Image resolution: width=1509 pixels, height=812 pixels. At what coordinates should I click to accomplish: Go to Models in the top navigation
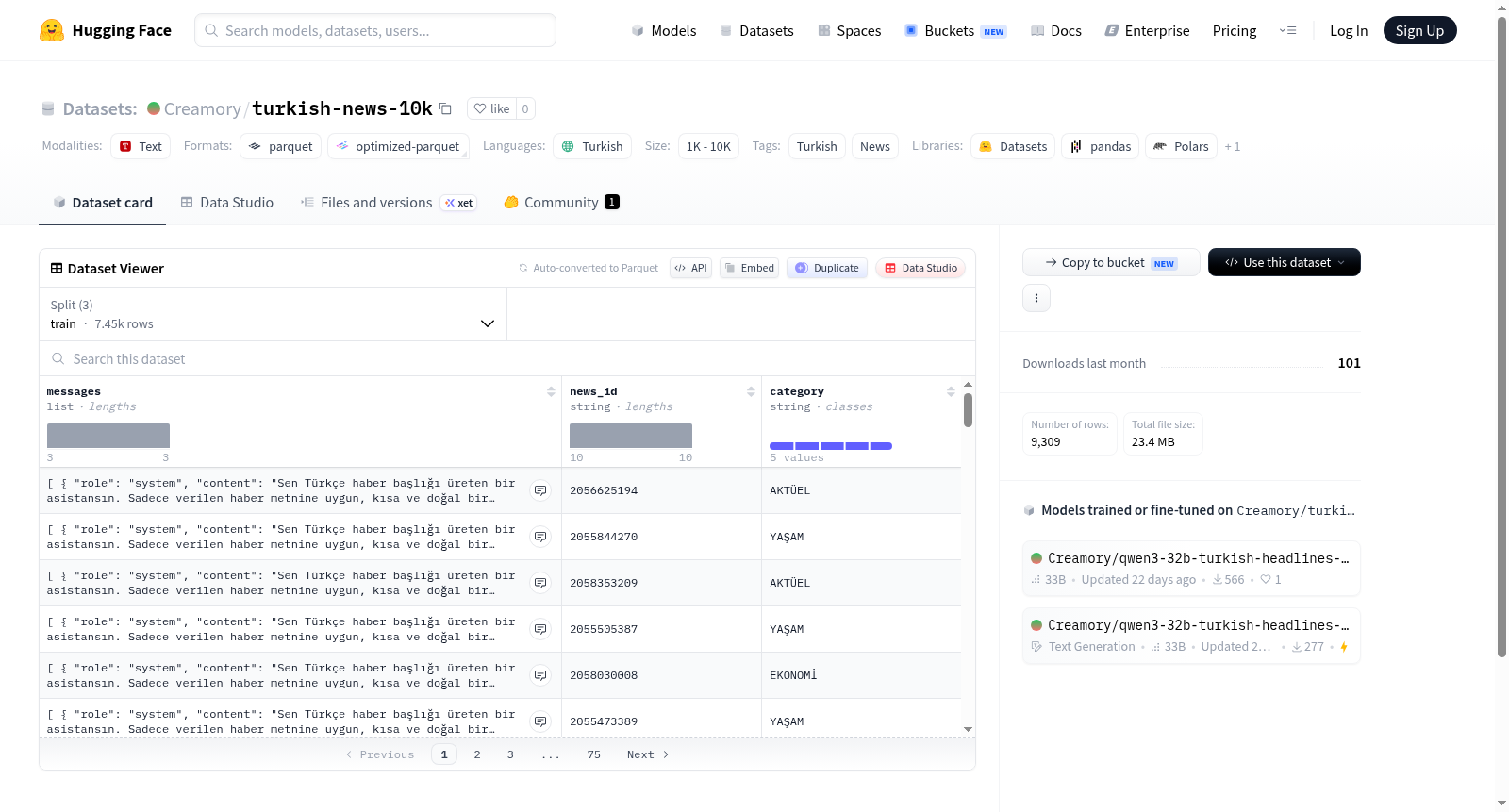coord(664,31)
